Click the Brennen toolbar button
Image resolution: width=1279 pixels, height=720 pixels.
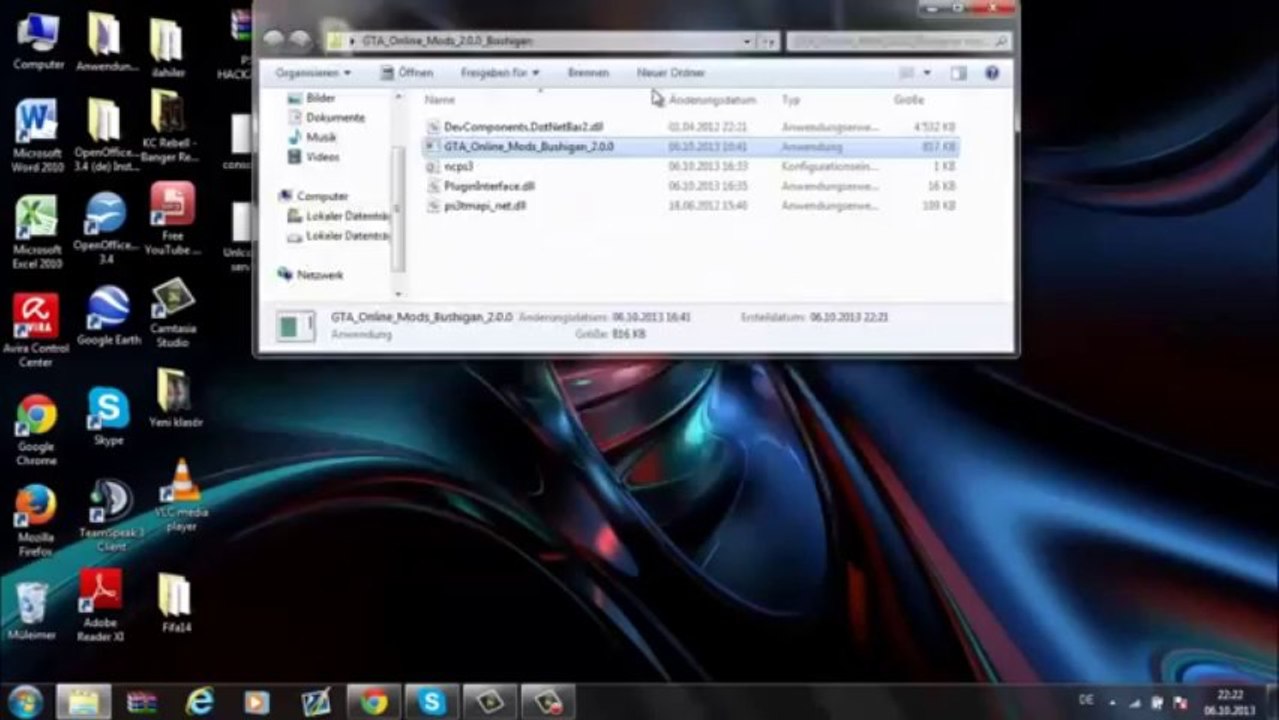coord(588,73)
